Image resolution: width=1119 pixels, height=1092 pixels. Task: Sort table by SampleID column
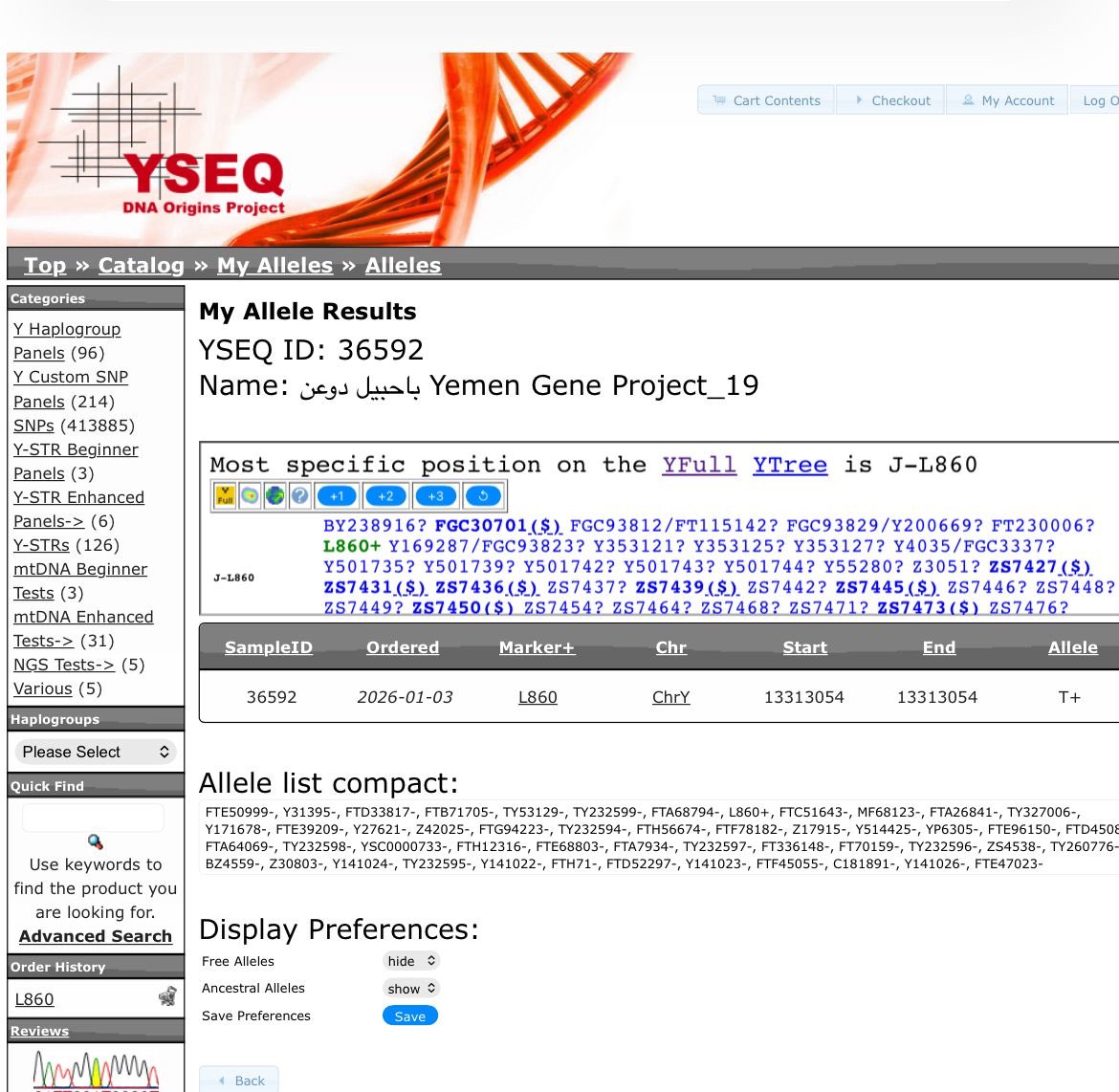[x=269, y=647]
